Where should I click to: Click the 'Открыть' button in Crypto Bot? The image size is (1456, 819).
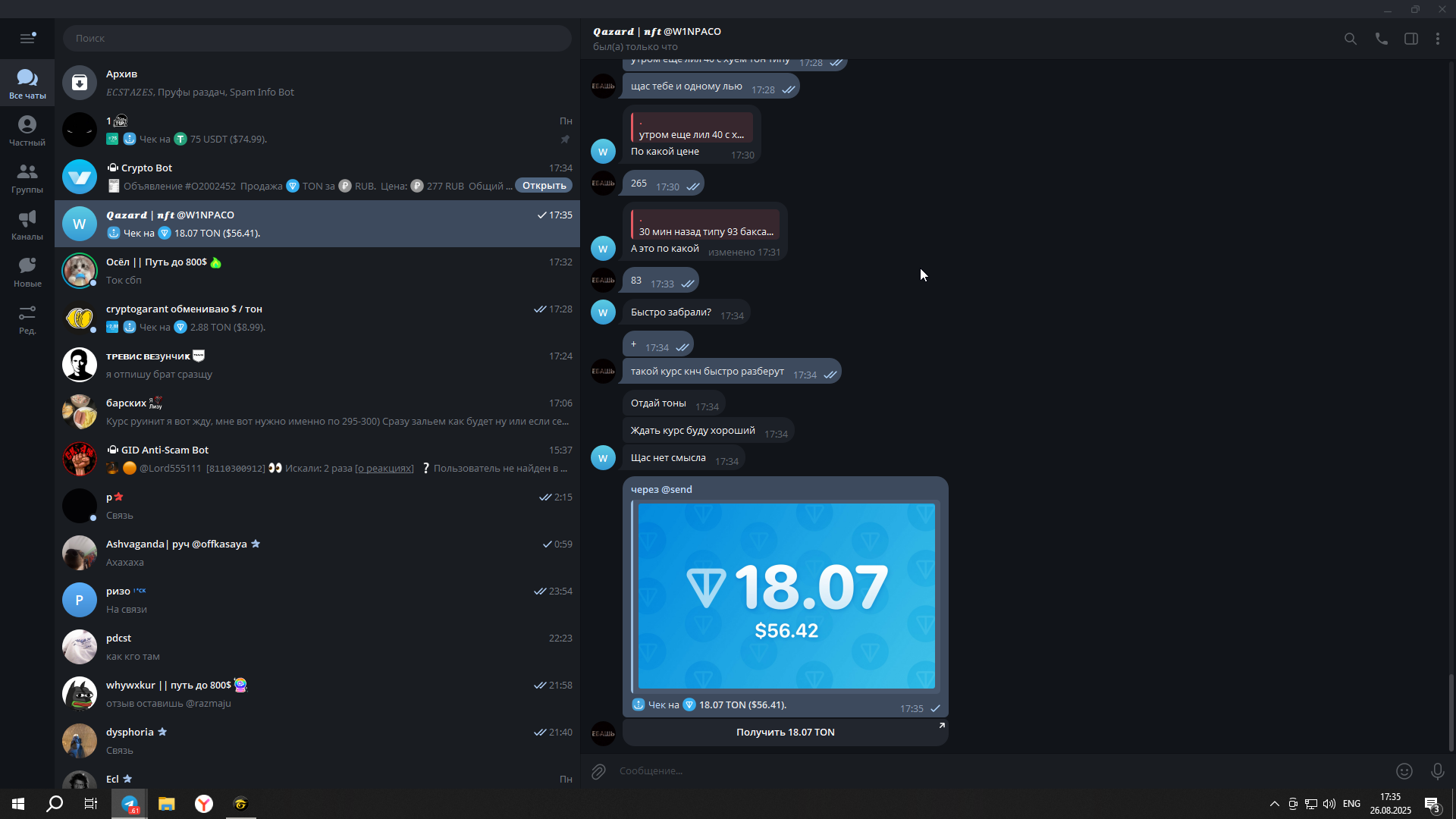[x=544, y=186]
